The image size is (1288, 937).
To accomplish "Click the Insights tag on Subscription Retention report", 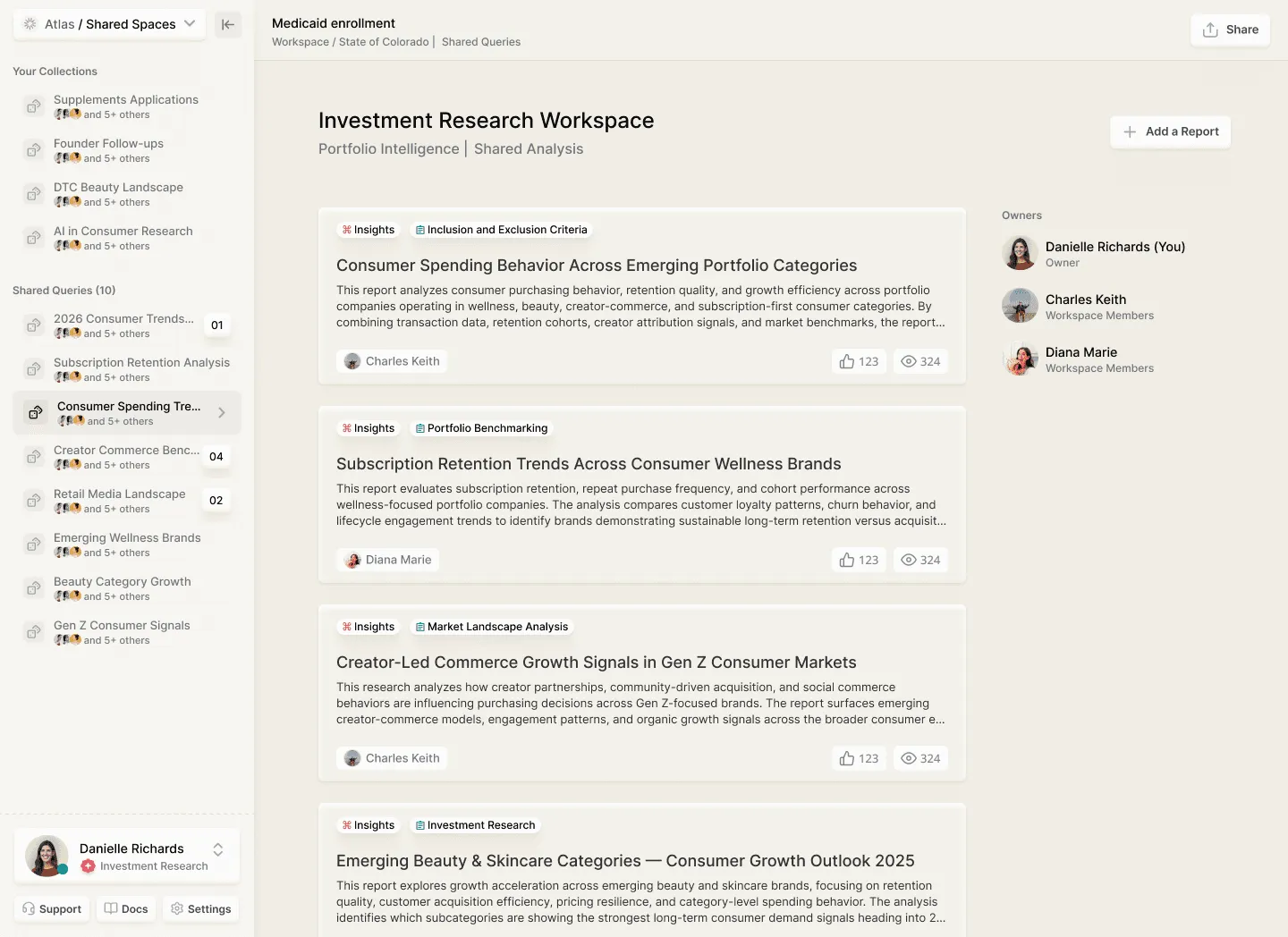I will (x=369, y=428).
